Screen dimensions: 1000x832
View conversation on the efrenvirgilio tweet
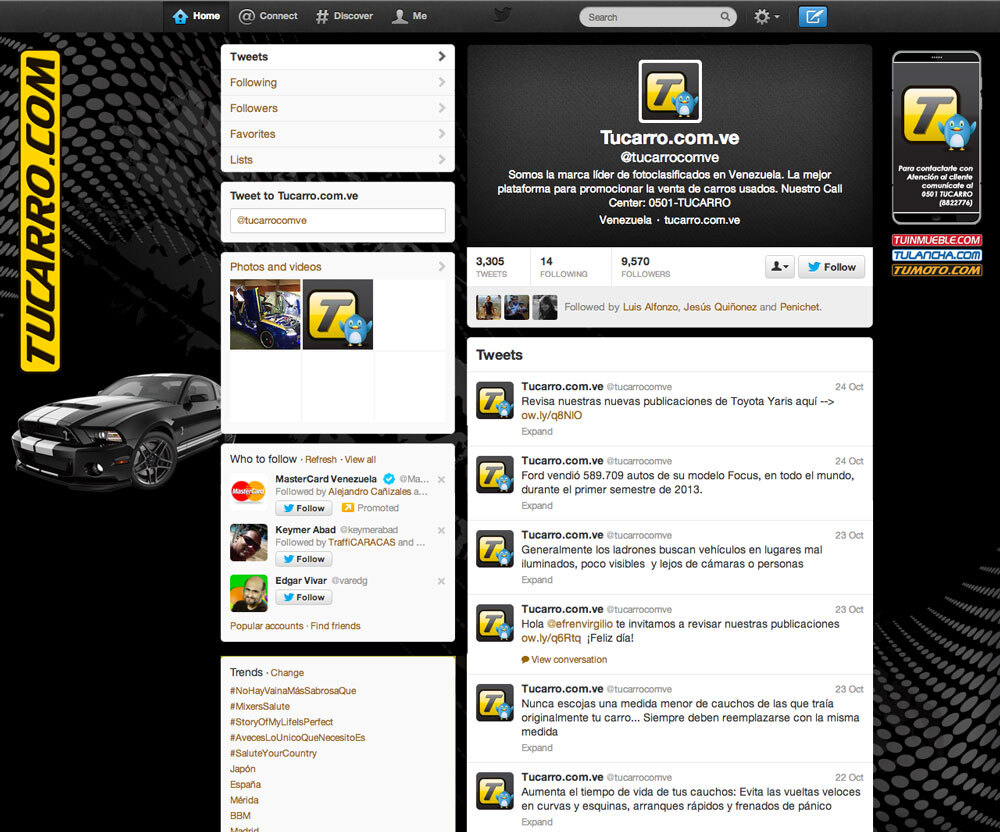(565, 660)
